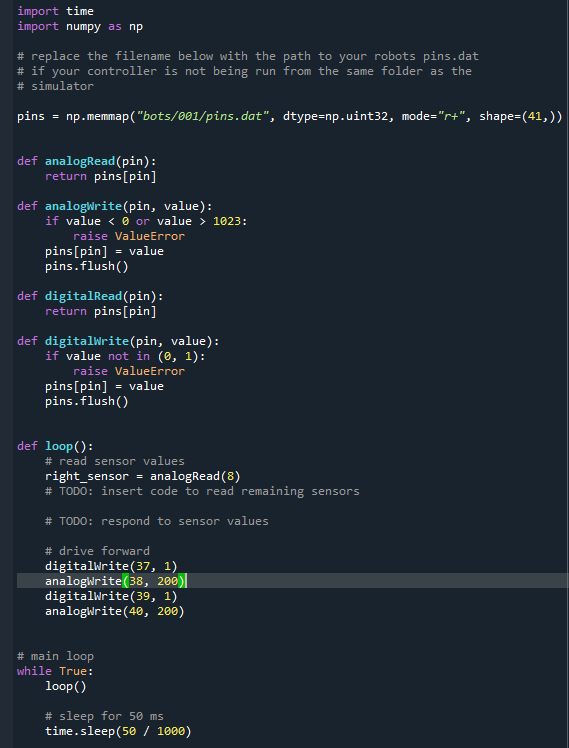Viewport: 569px width, 748px height.
Task: Click the '# main loop' comment
Action: 55,656
